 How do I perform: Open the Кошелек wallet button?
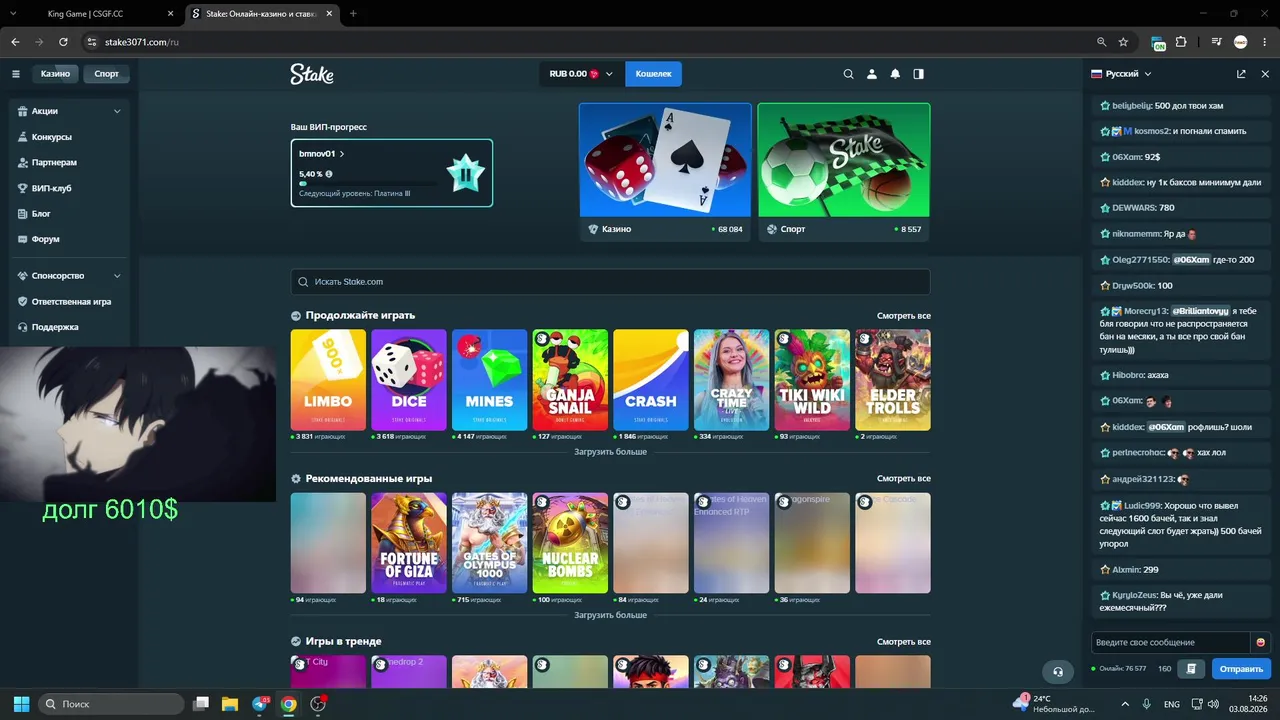pos(654,74)
